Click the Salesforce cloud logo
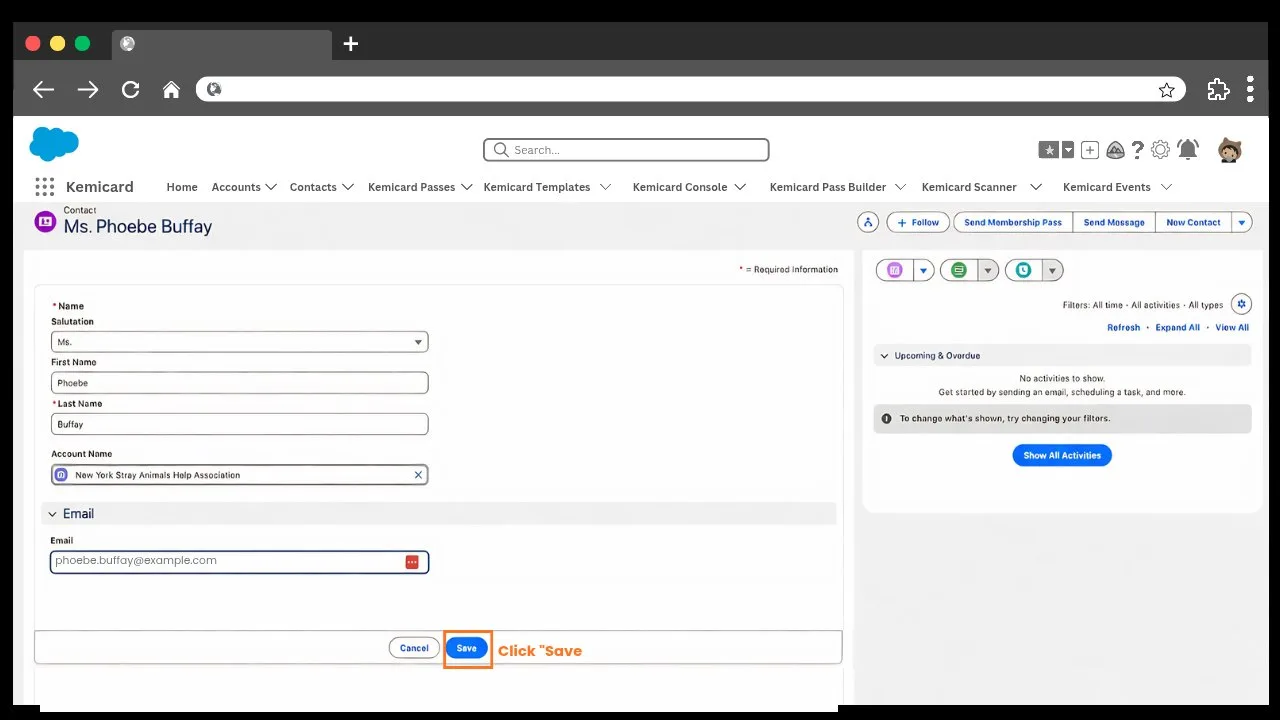Screen dimensions: 1280x720 coord(54,144)
